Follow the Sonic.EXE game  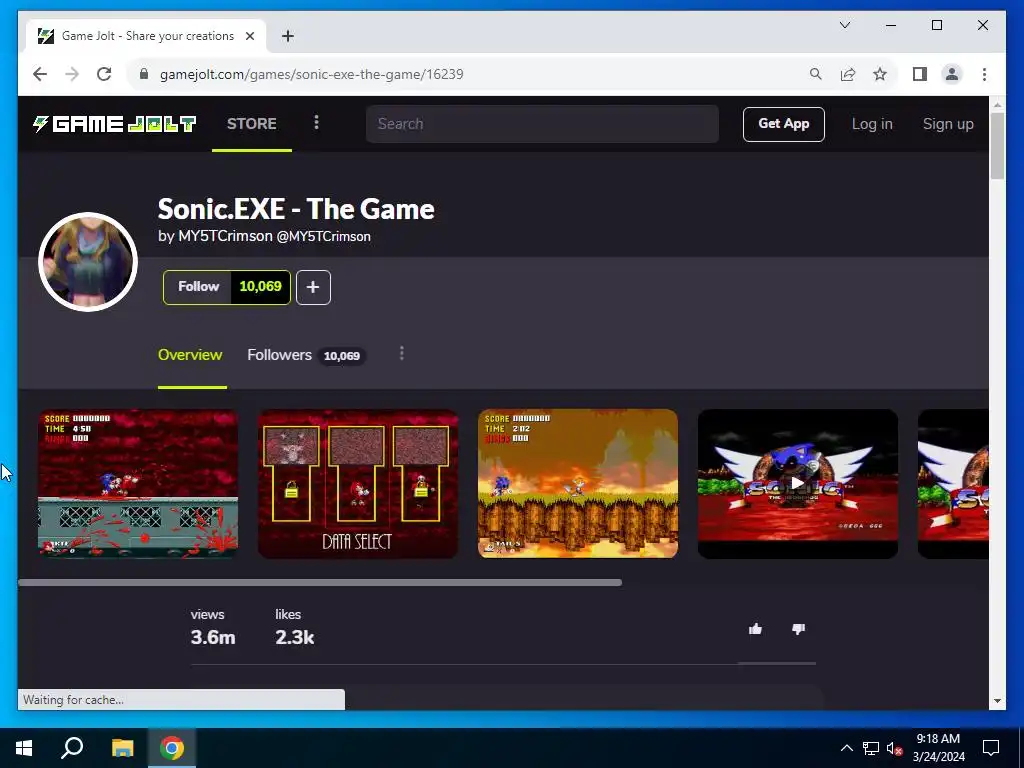[x=198, y=287]
